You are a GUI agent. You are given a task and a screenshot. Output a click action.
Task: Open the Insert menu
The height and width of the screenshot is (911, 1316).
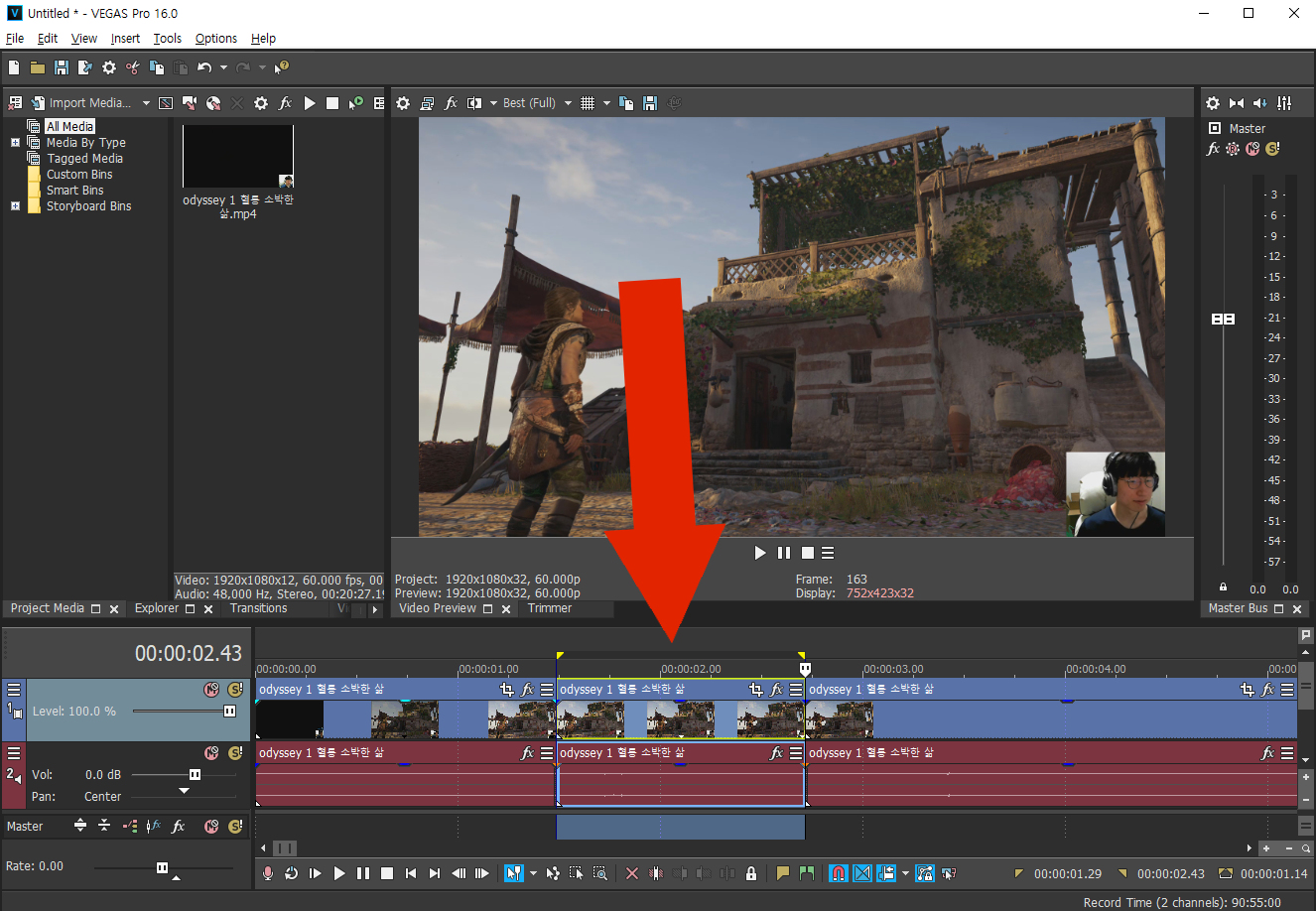pos(125,39)
